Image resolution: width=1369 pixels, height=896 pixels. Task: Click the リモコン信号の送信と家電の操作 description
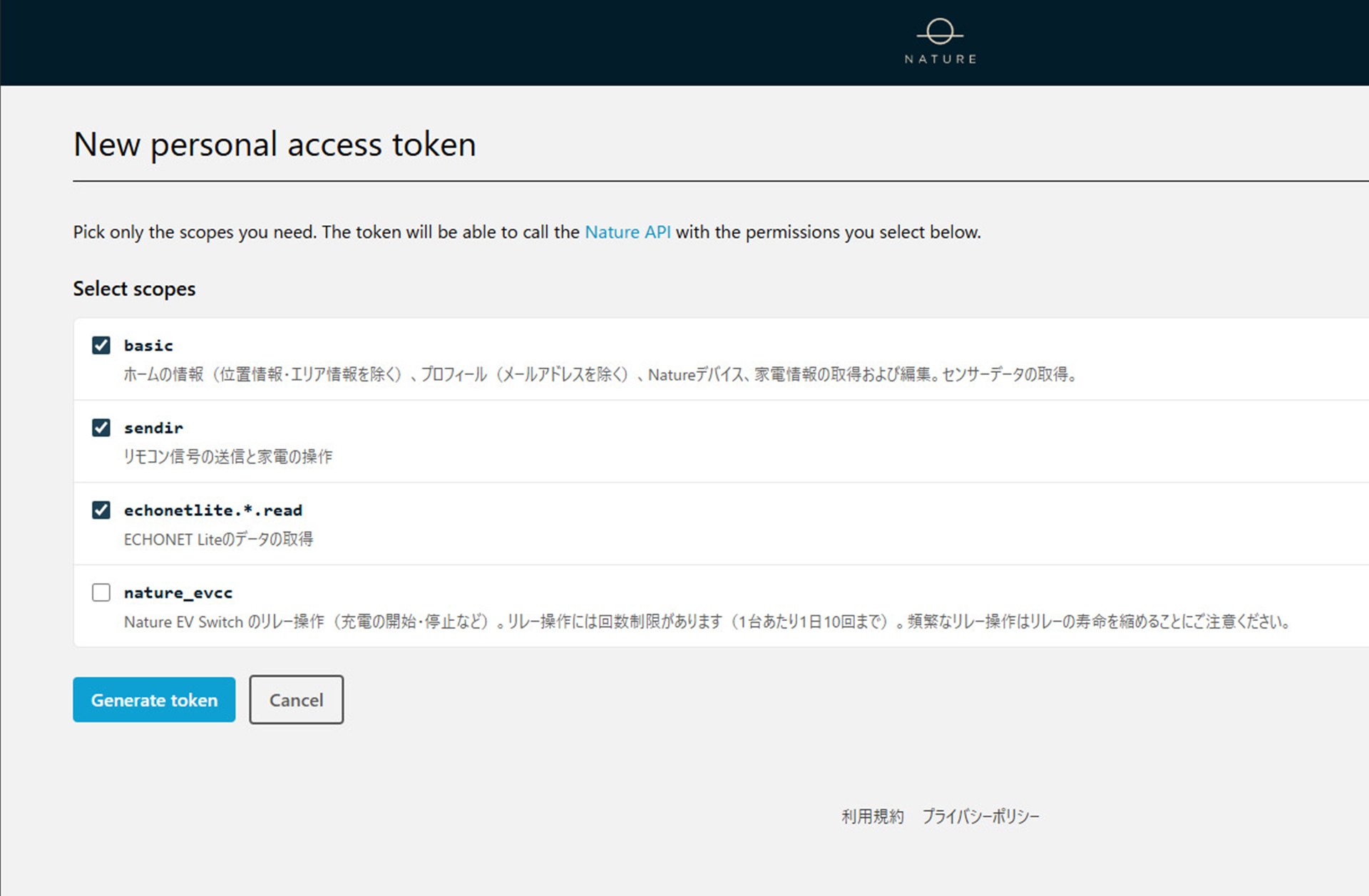(x=228, y=457)
